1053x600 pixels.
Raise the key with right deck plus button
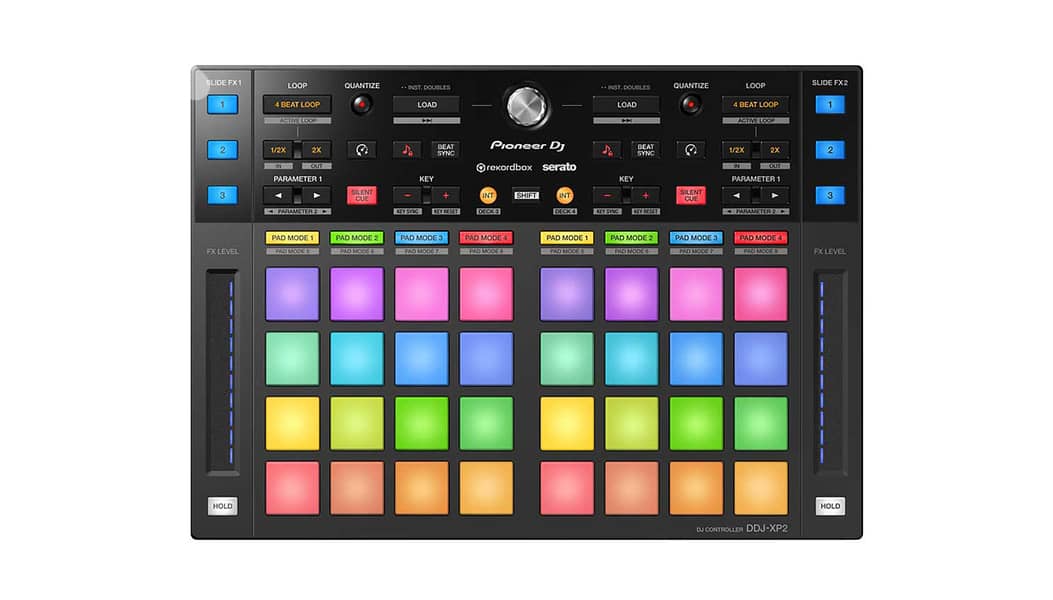tap(645, 196)
